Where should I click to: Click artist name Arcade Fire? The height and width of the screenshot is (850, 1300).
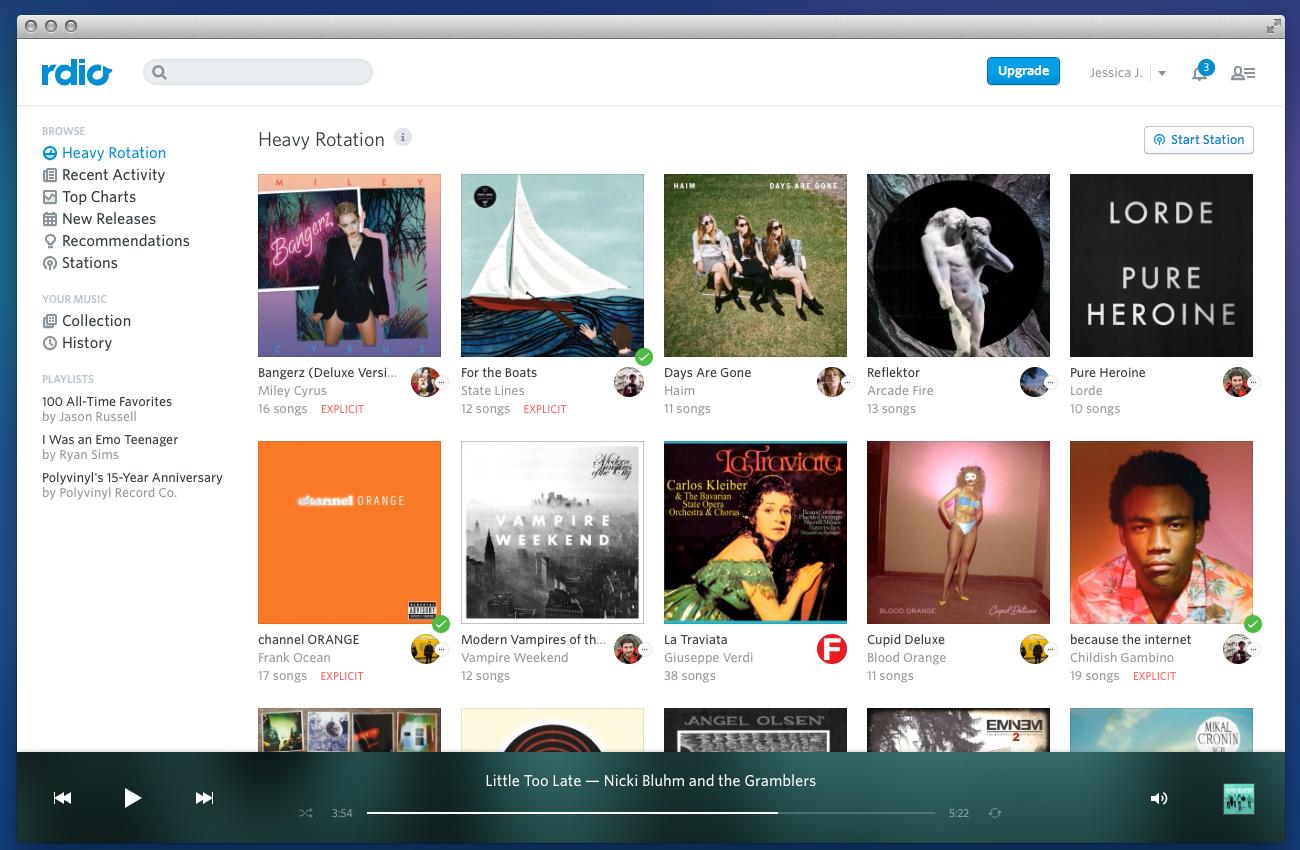click(900, 391)
